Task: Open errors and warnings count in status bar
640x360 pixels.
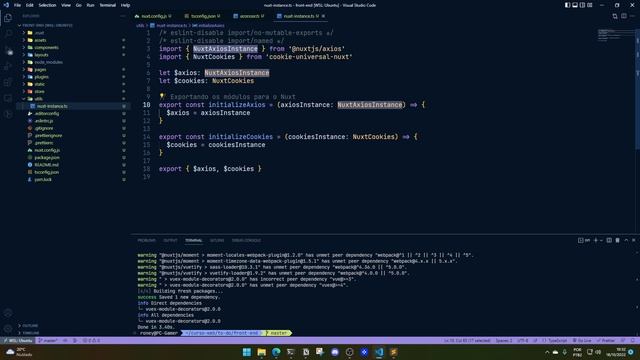Action: point(91,340)
